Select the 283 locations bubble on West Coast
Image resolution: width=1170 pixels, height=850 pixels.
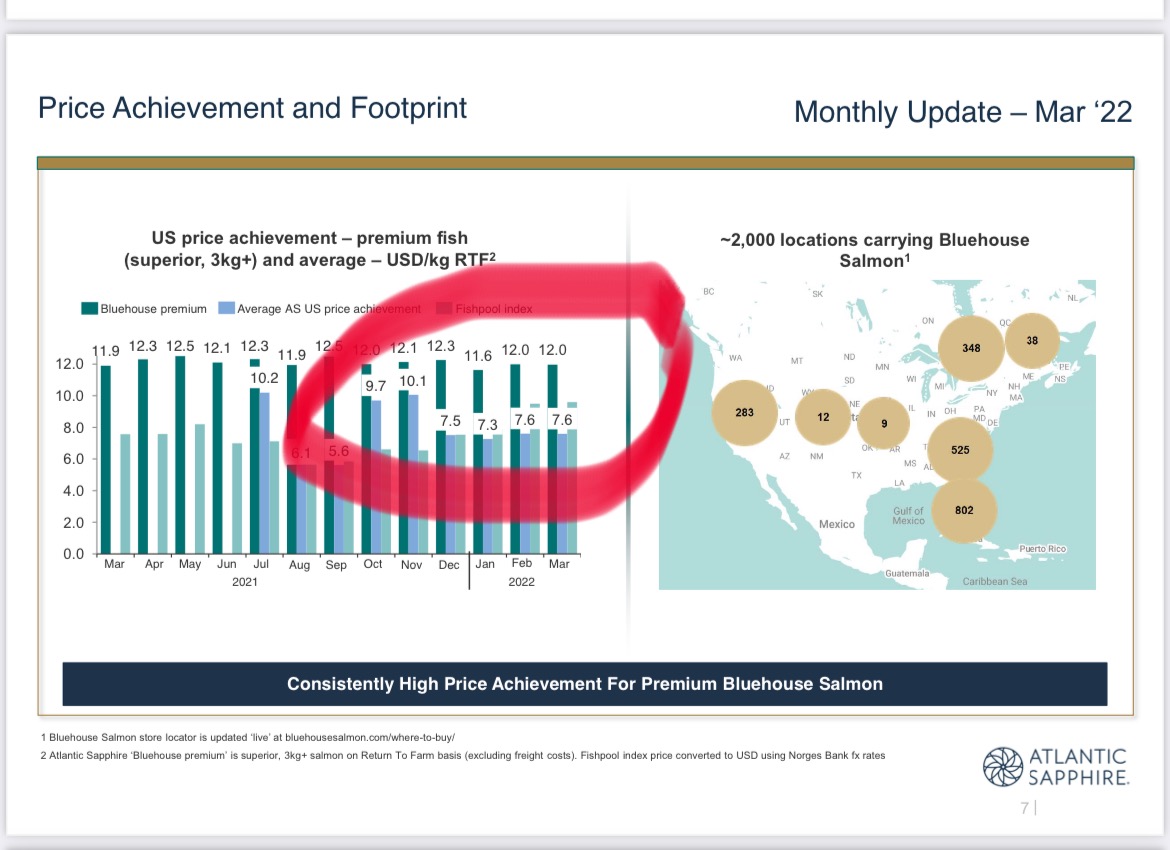pyautogui.click(x=744, y=412)
